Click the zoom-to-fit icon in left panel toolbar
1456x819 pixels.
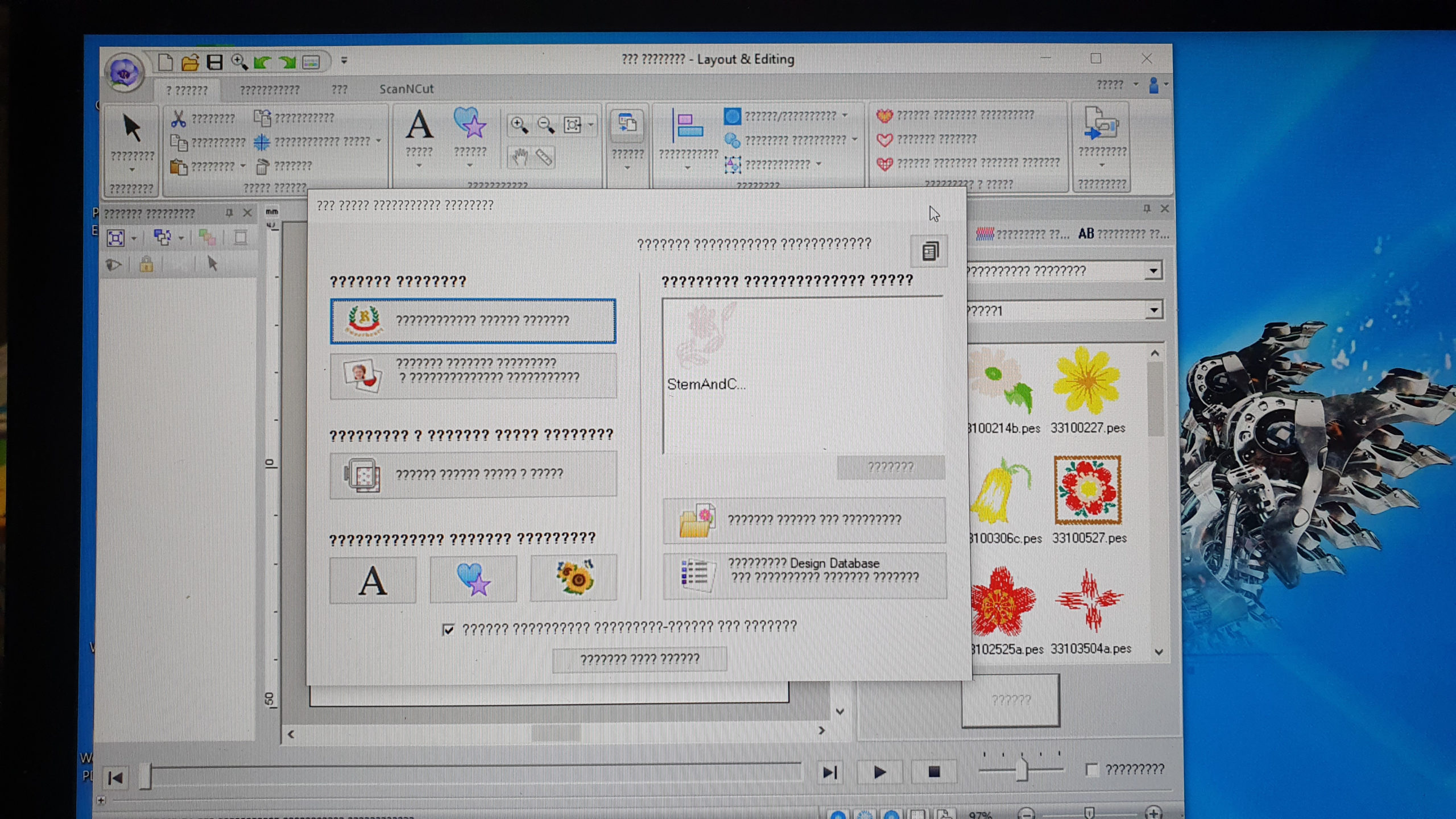coord(115,238)
